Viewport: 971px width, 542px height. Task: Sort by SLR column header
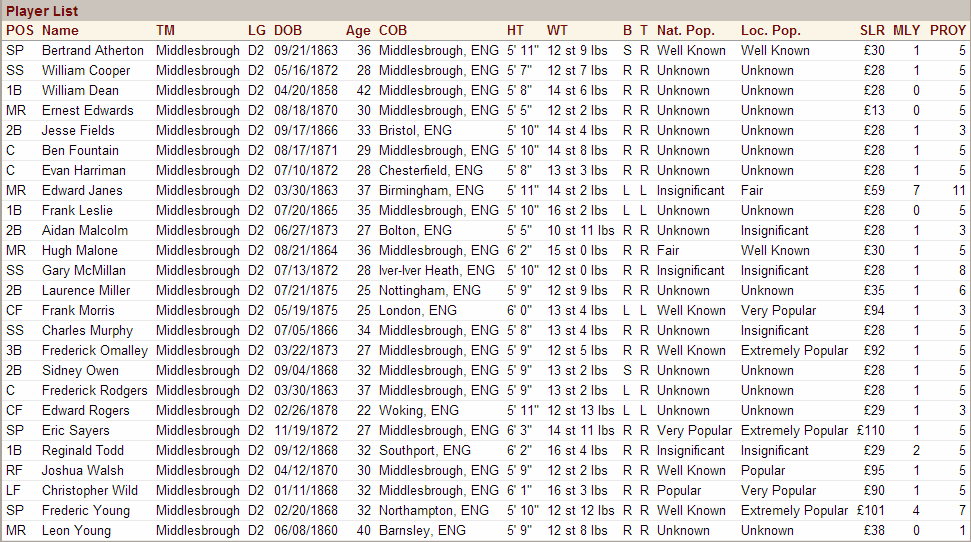click(x=872, y=30)
